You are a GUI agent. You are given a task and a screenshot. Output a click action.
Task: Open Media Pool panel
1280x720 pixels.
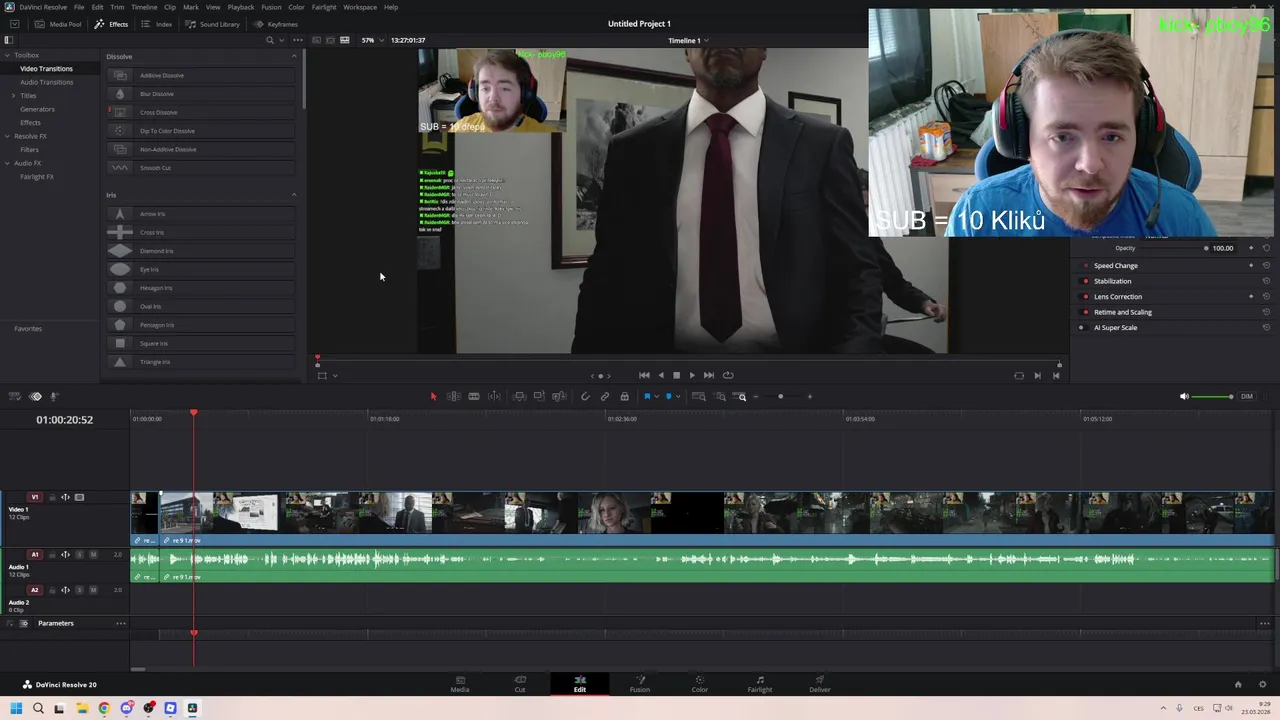pos(58,24)
